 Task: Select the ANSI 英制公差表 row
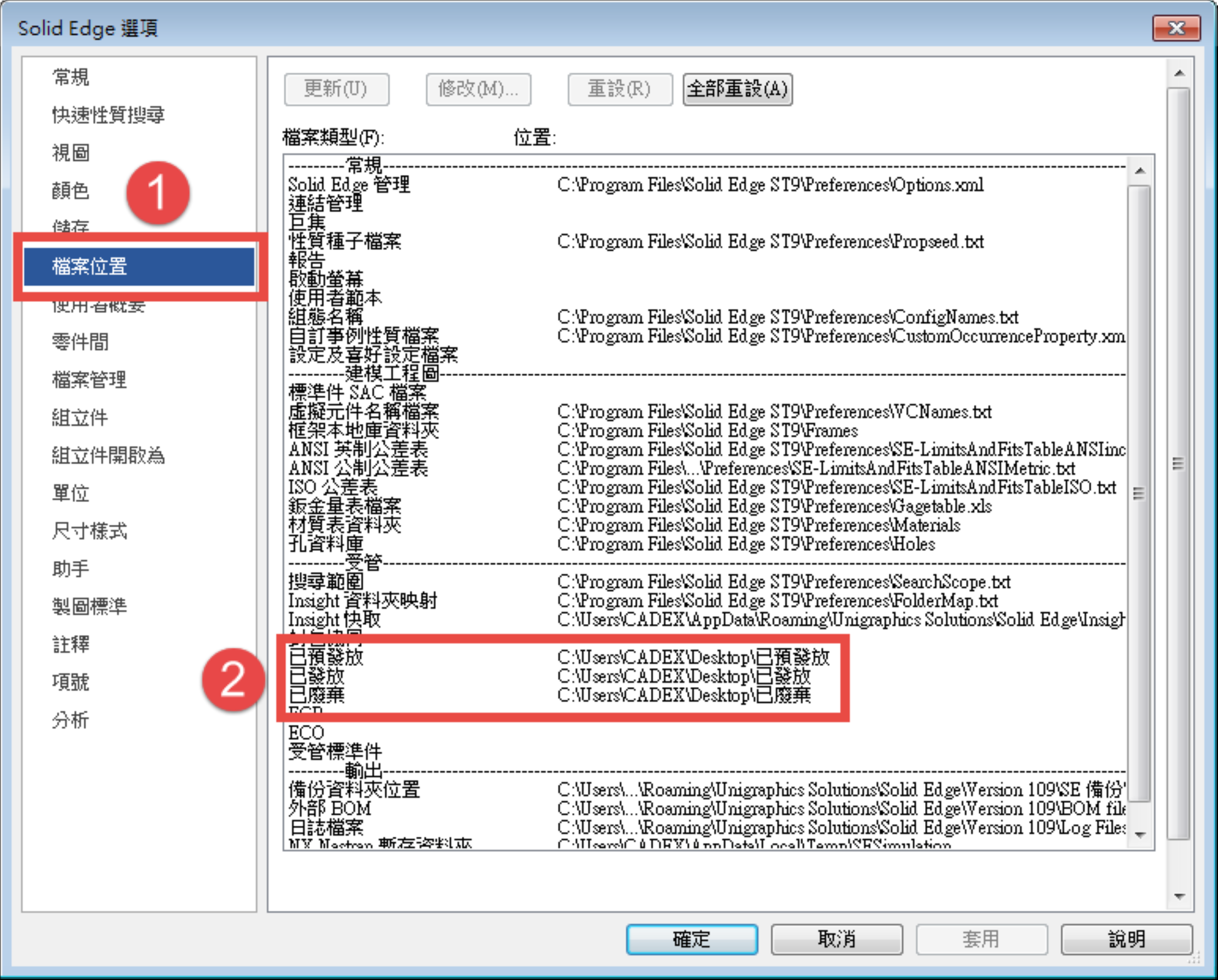coord(706,449)
